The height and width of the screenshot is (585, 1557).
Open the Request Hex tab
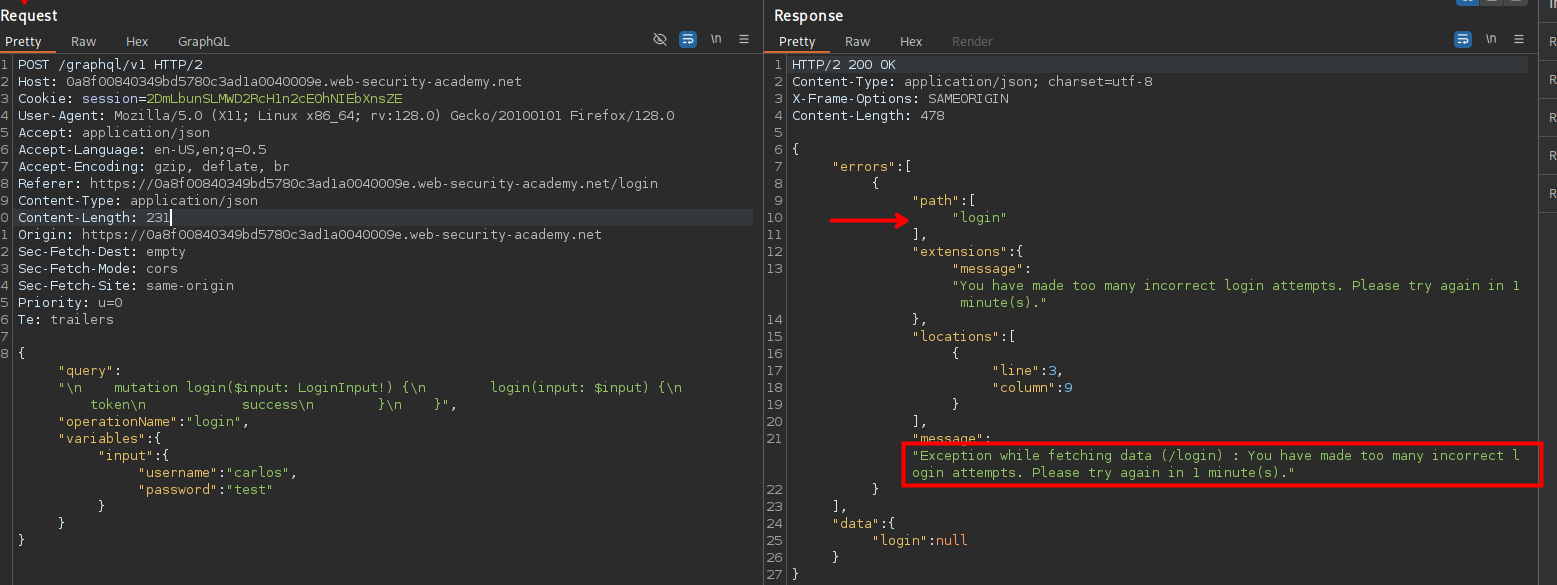[137, 42]
